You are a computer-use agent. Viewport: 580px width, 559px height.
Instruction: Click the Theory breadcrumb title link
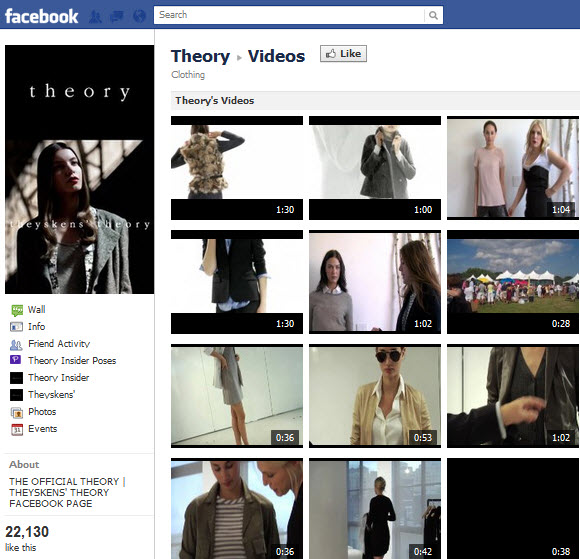(x=200, y=56)
